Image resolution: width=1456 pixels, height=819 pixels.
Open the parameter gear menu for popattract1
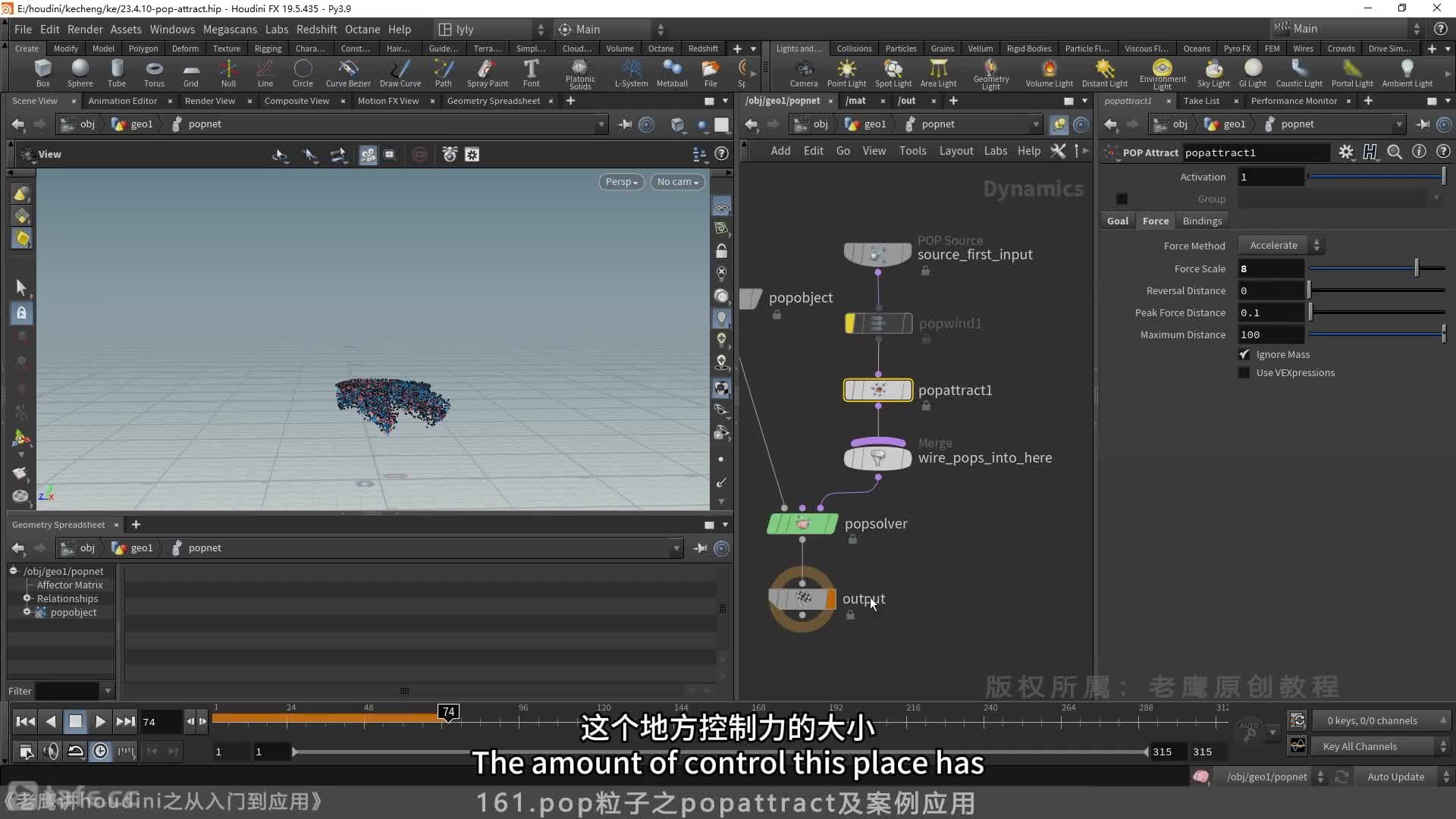[x=1346, y=152]
